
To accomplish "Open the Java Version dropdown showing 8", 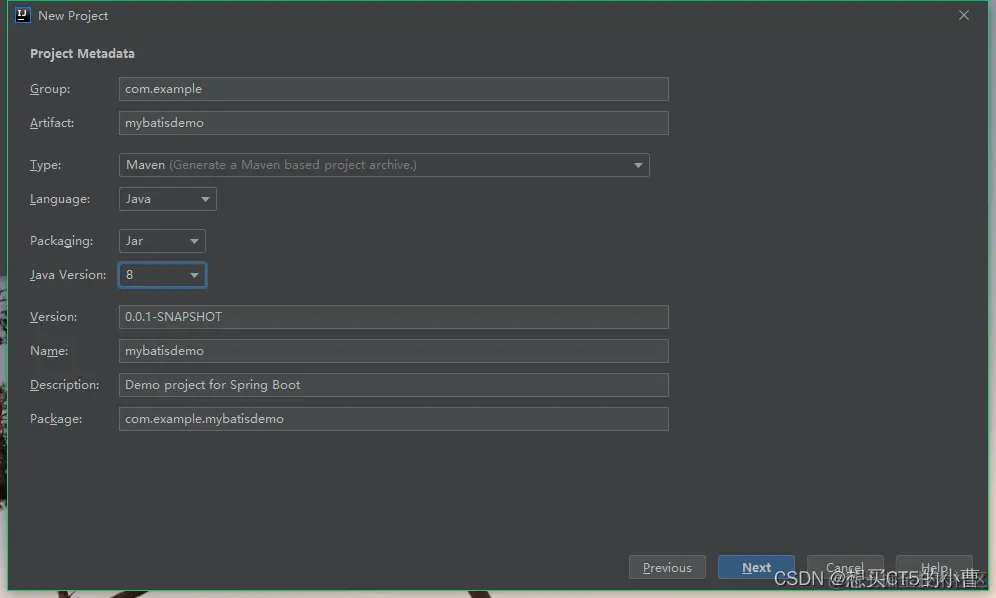I will [x=162, y=275].
